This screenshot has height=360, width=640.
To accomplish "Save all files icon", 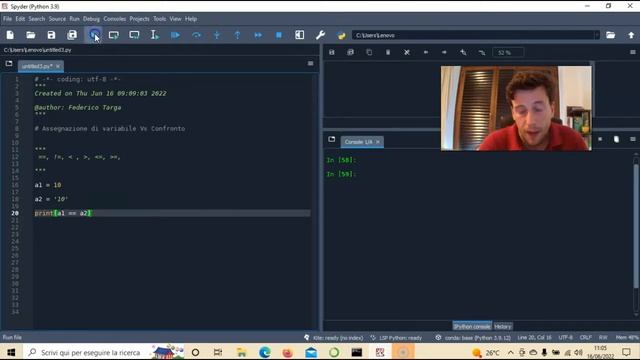I will coord(72,35).
